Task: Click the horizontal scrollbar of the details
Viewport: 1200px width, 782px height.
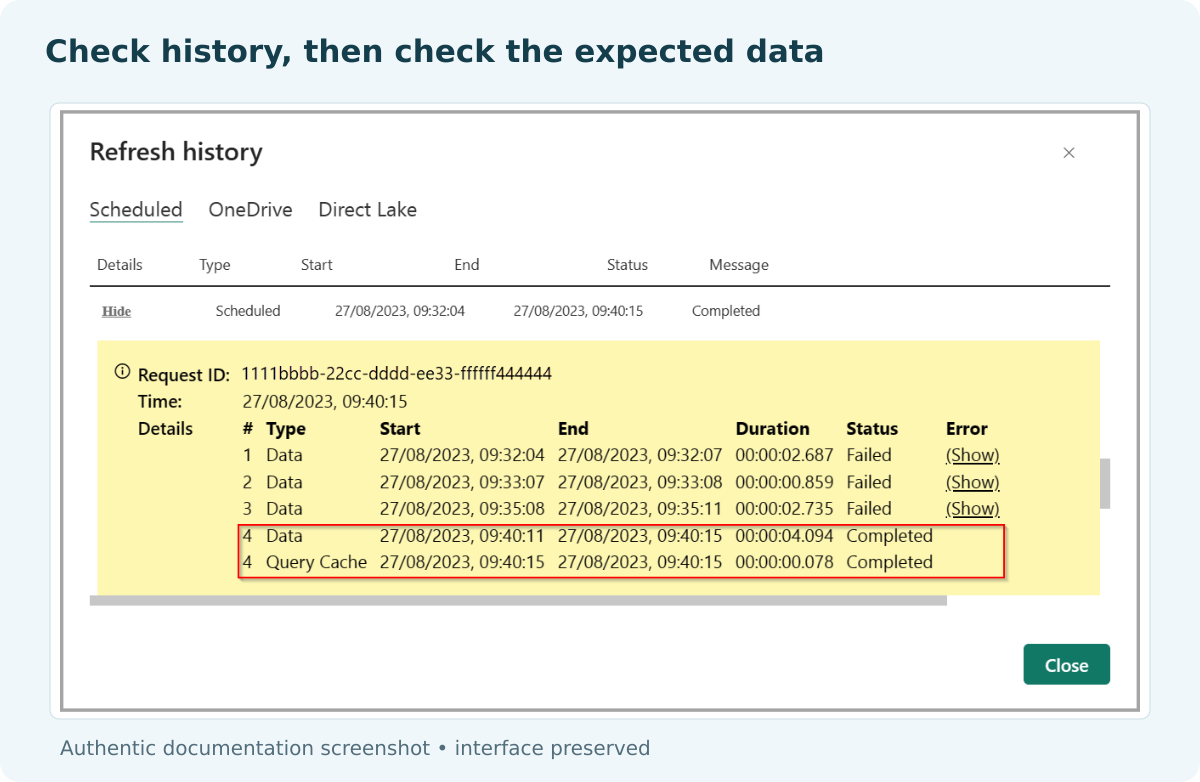Action: [x=518, y=600]
